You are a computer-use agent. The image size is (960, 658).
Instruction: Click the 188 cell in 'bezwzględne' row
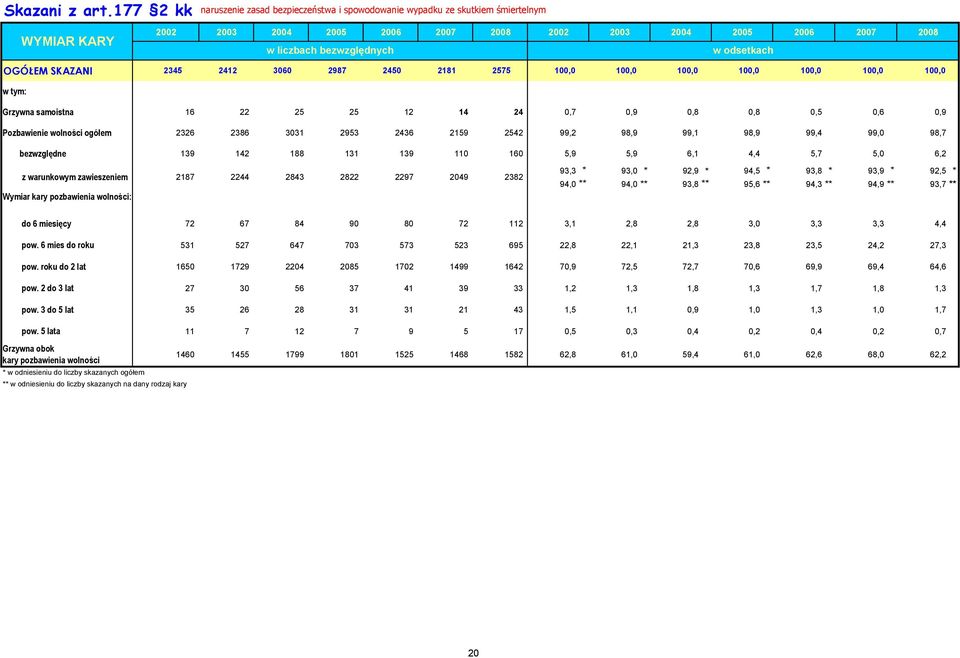pyautogui.click(x=297, y=154)
